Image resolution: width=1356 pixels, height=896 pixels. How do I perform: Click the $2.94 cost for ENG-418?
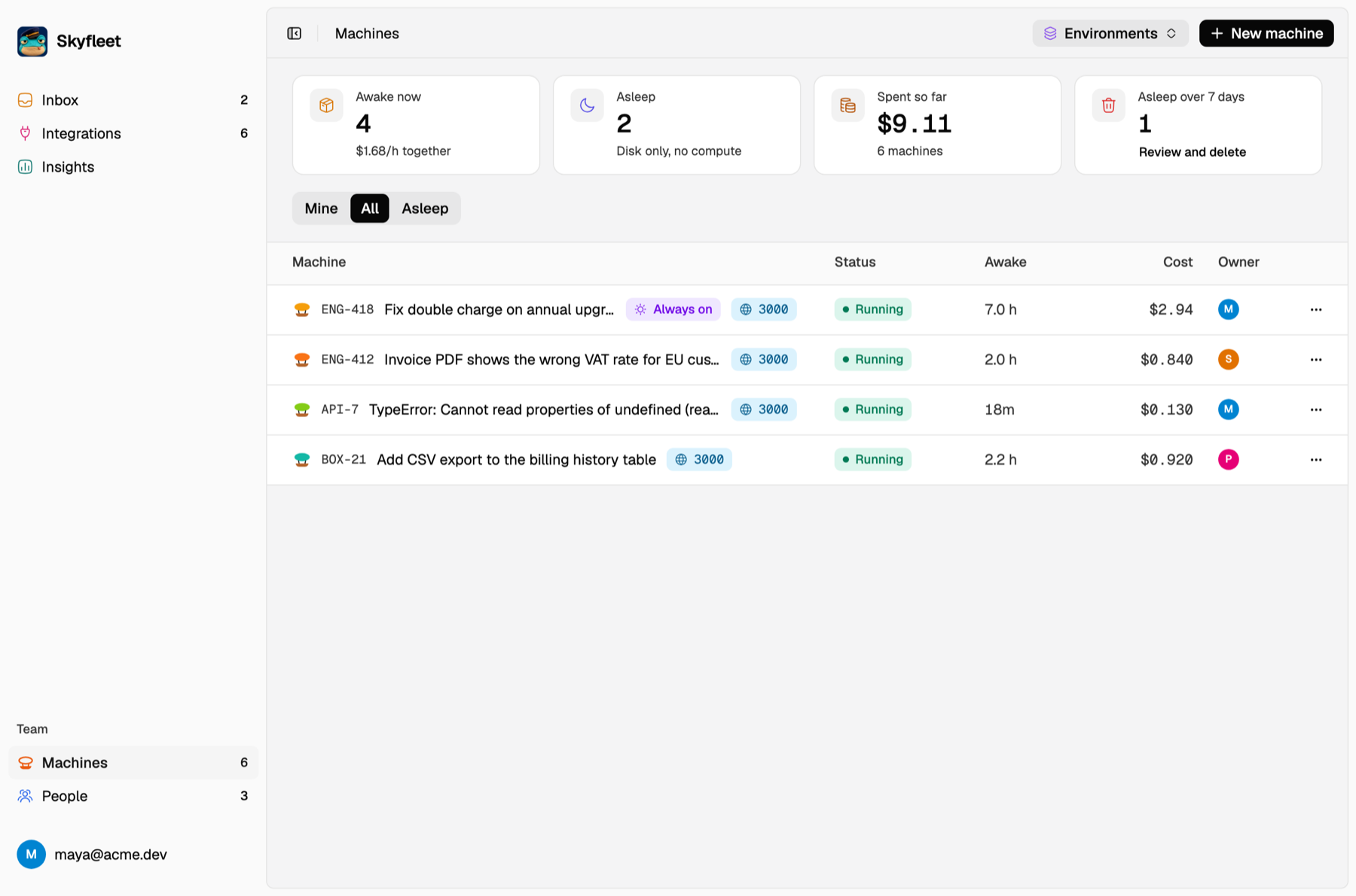point(1171,309)
